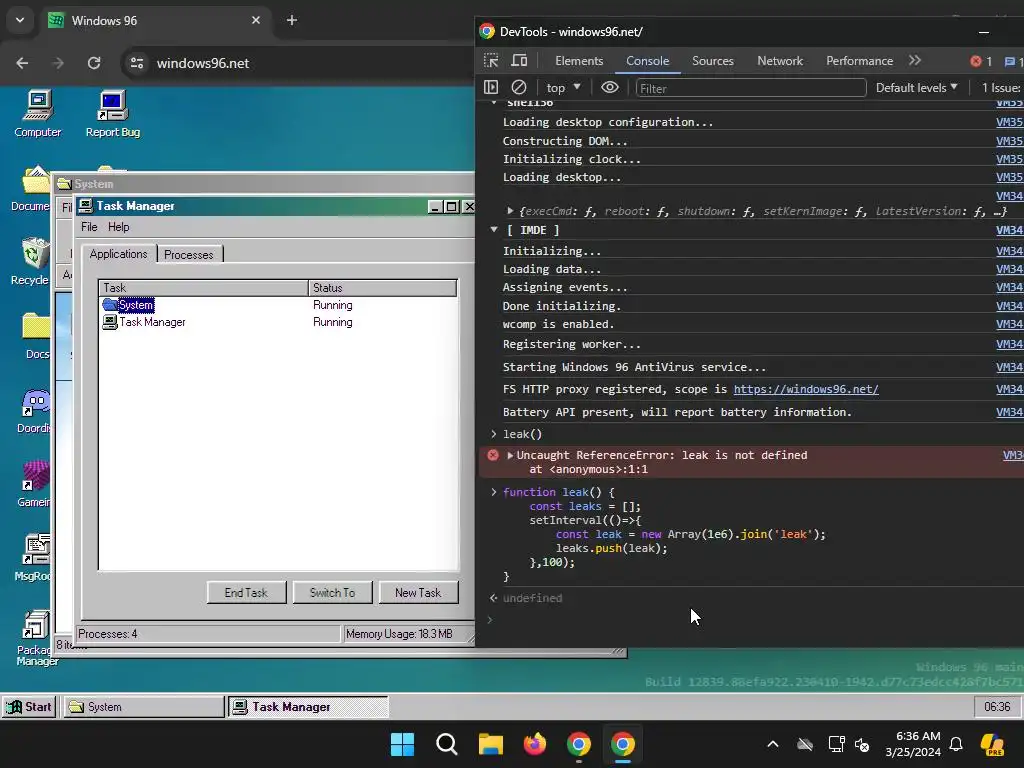Click the red error count badge in DevTools
The height and width of the screenshot is (768, 1024).
coord(981,61)
